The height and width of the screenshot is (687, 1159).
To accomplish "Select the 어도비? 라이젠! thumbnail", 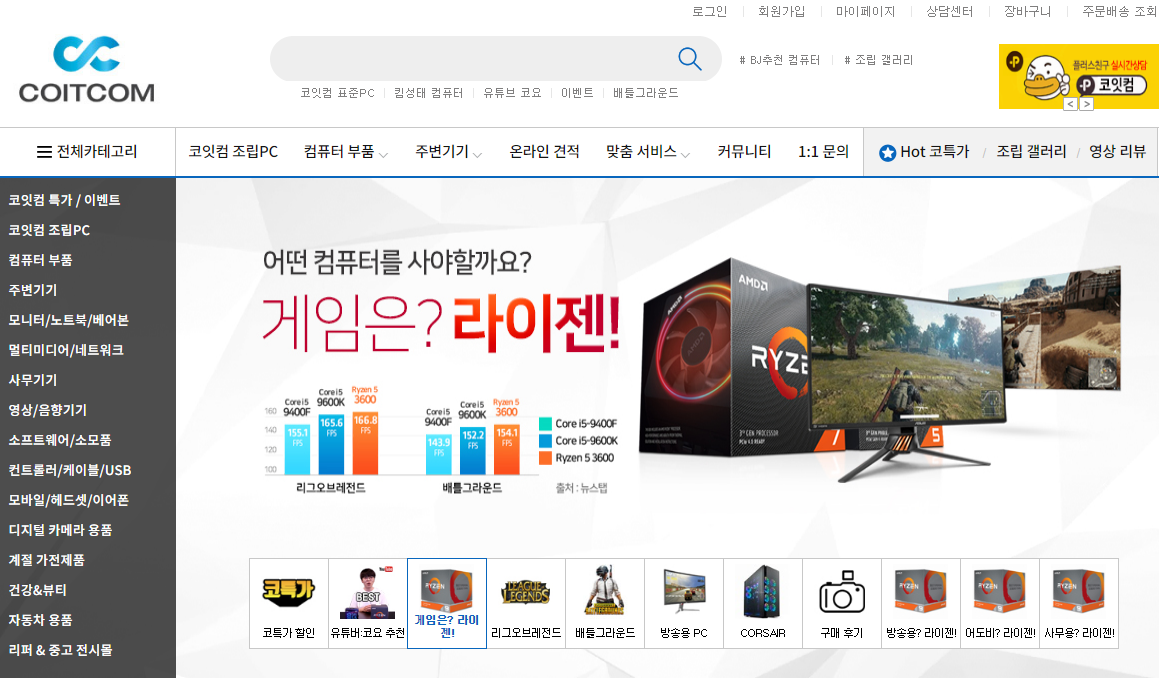I will (x=1000, y=603).
